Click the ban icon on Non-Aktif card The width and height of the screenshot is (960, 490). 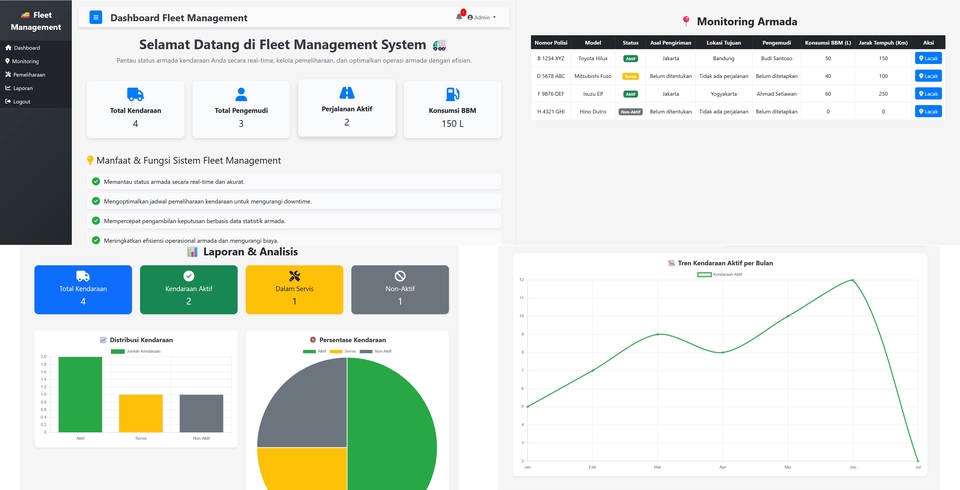[400, 276]
